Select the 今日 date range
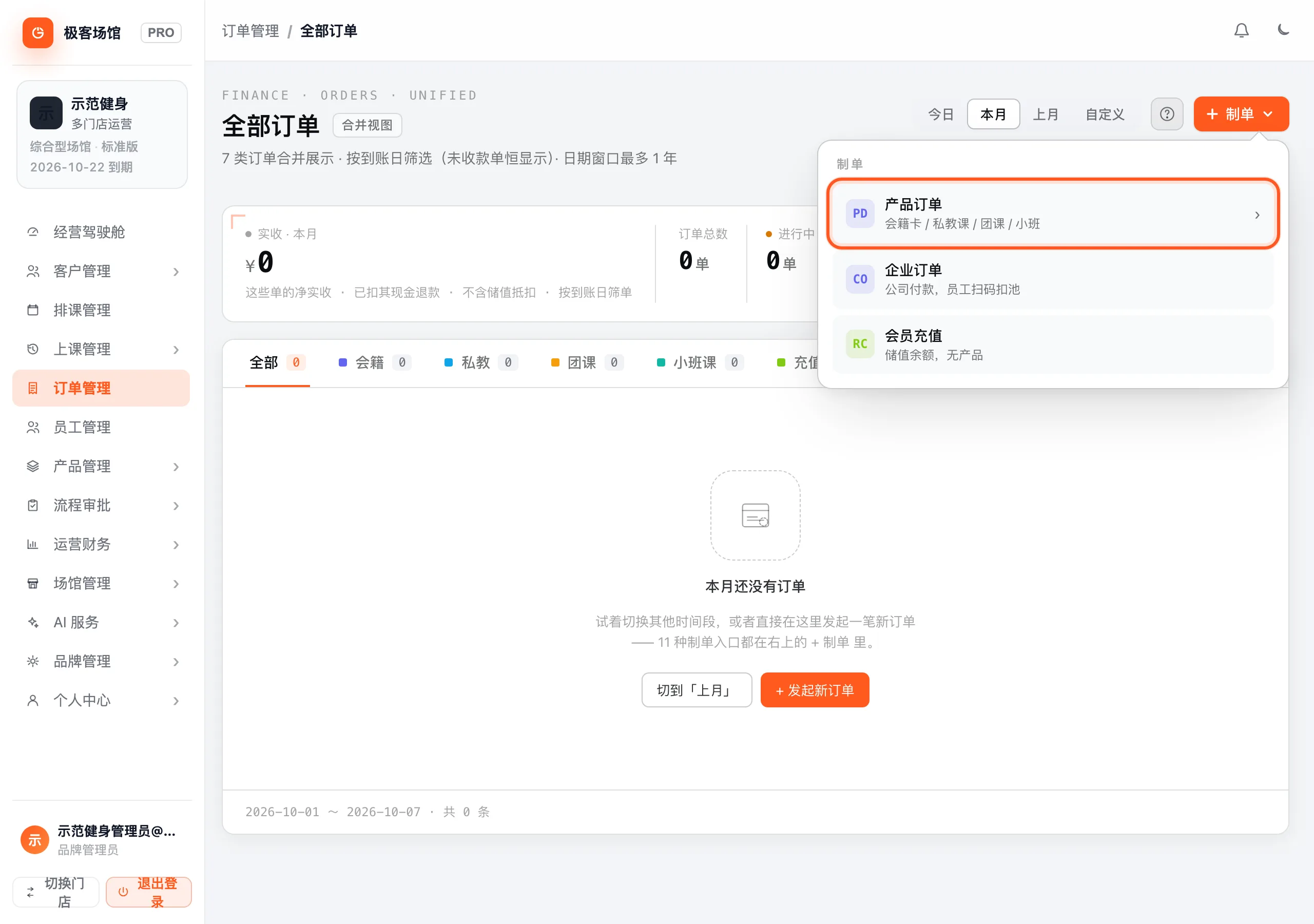This screenshot has height=924, width=1314. pyautogui.click(x=940, y=114)
